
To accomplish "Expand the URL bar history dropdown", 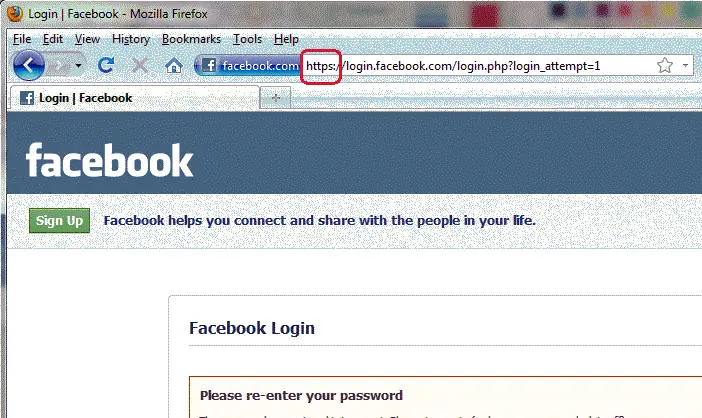I will point(685,65).
